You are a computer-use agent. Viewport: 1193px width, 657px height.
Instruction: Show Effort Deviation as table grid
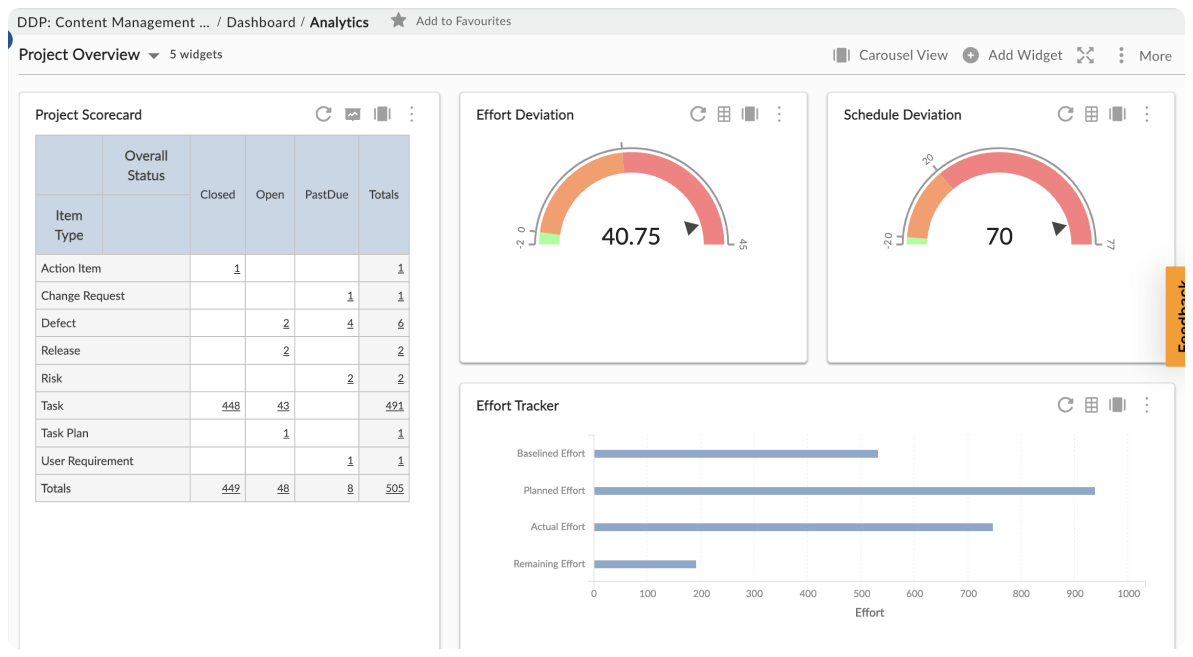click(x=724, y=114)
